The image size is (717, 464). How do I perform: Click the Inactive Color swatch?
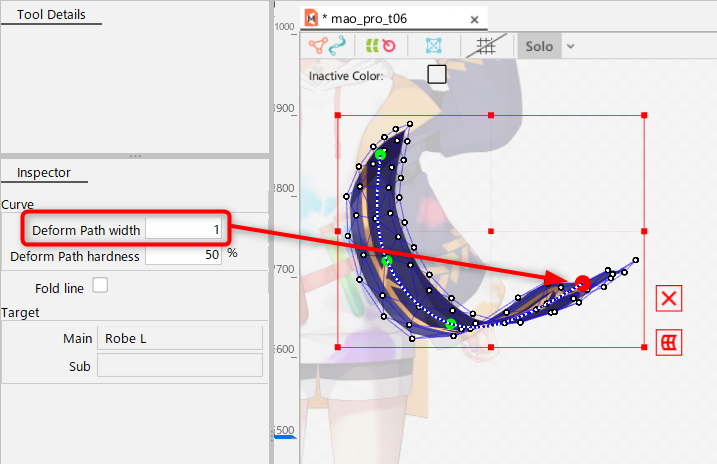pos(436,74)
